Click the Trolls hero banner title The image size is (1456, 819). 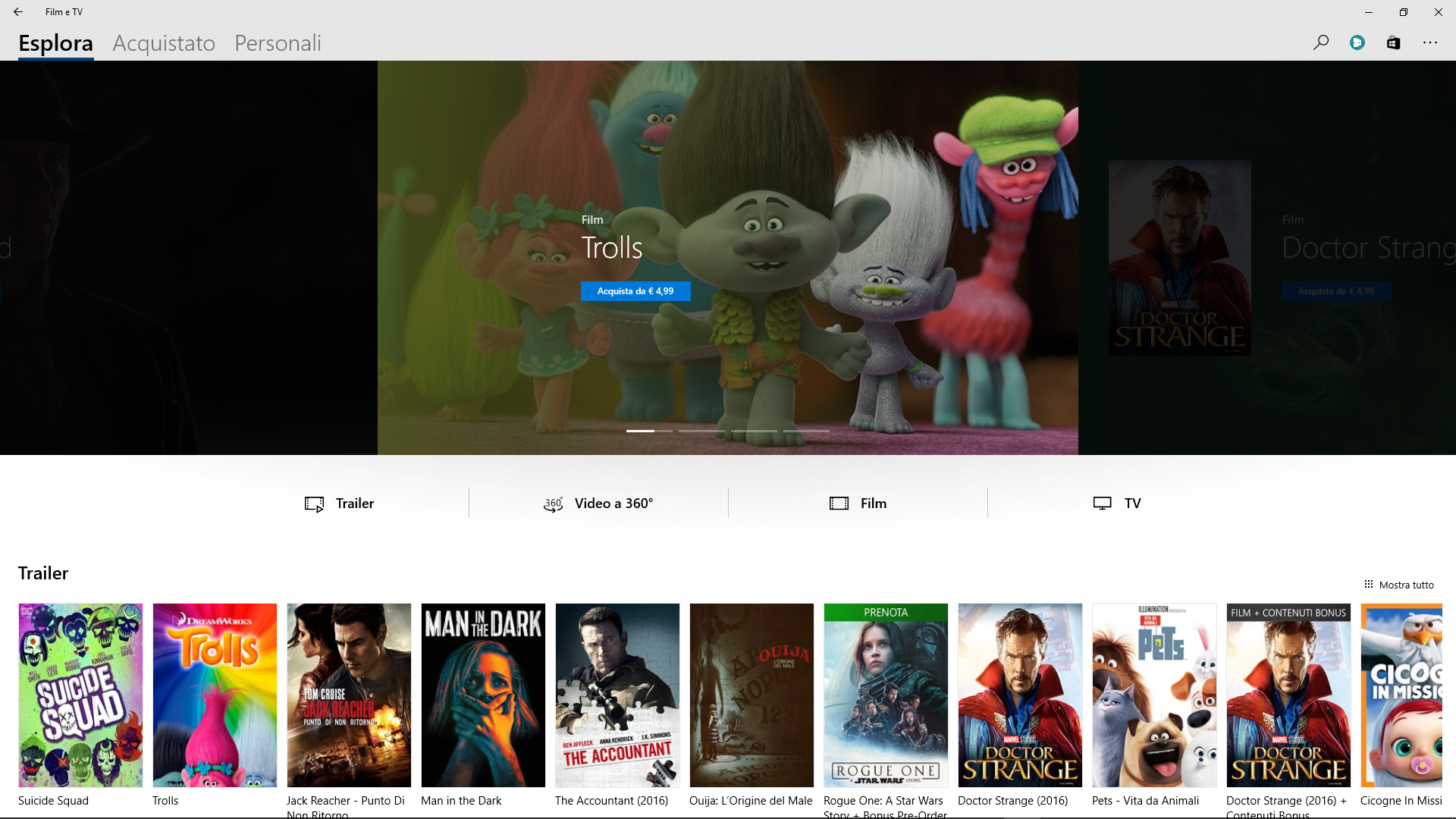click(612, 248)
